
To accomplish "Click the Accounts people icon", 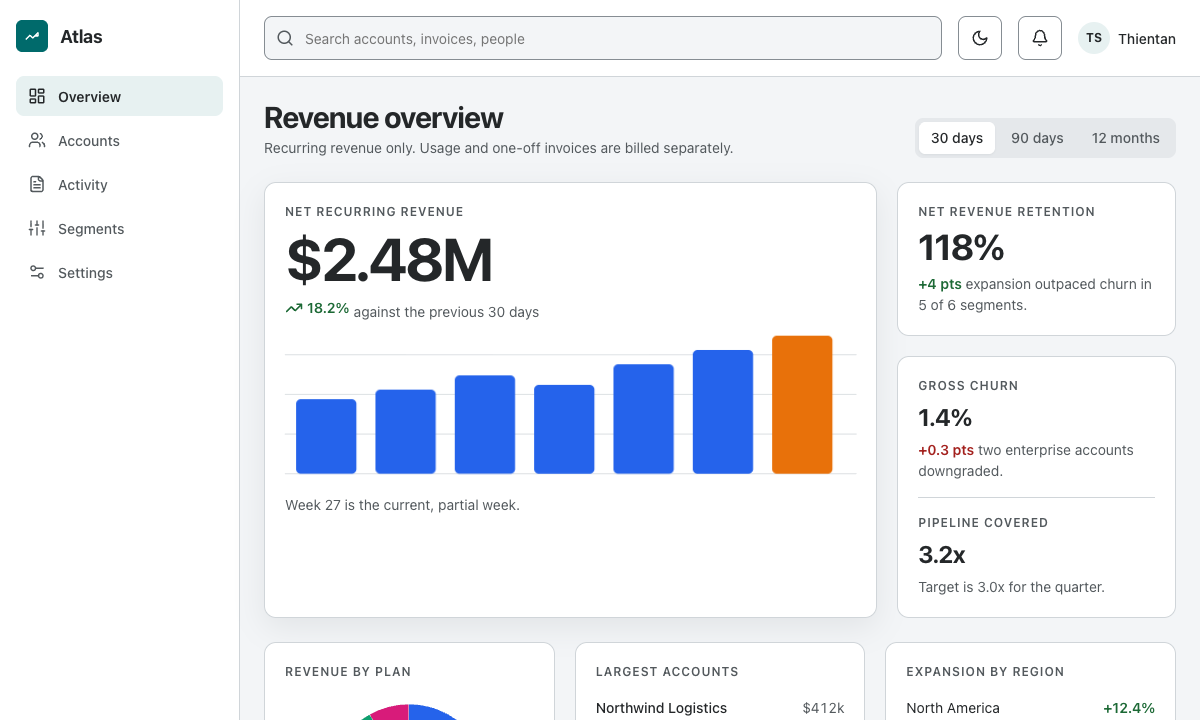I will (37, 140).
